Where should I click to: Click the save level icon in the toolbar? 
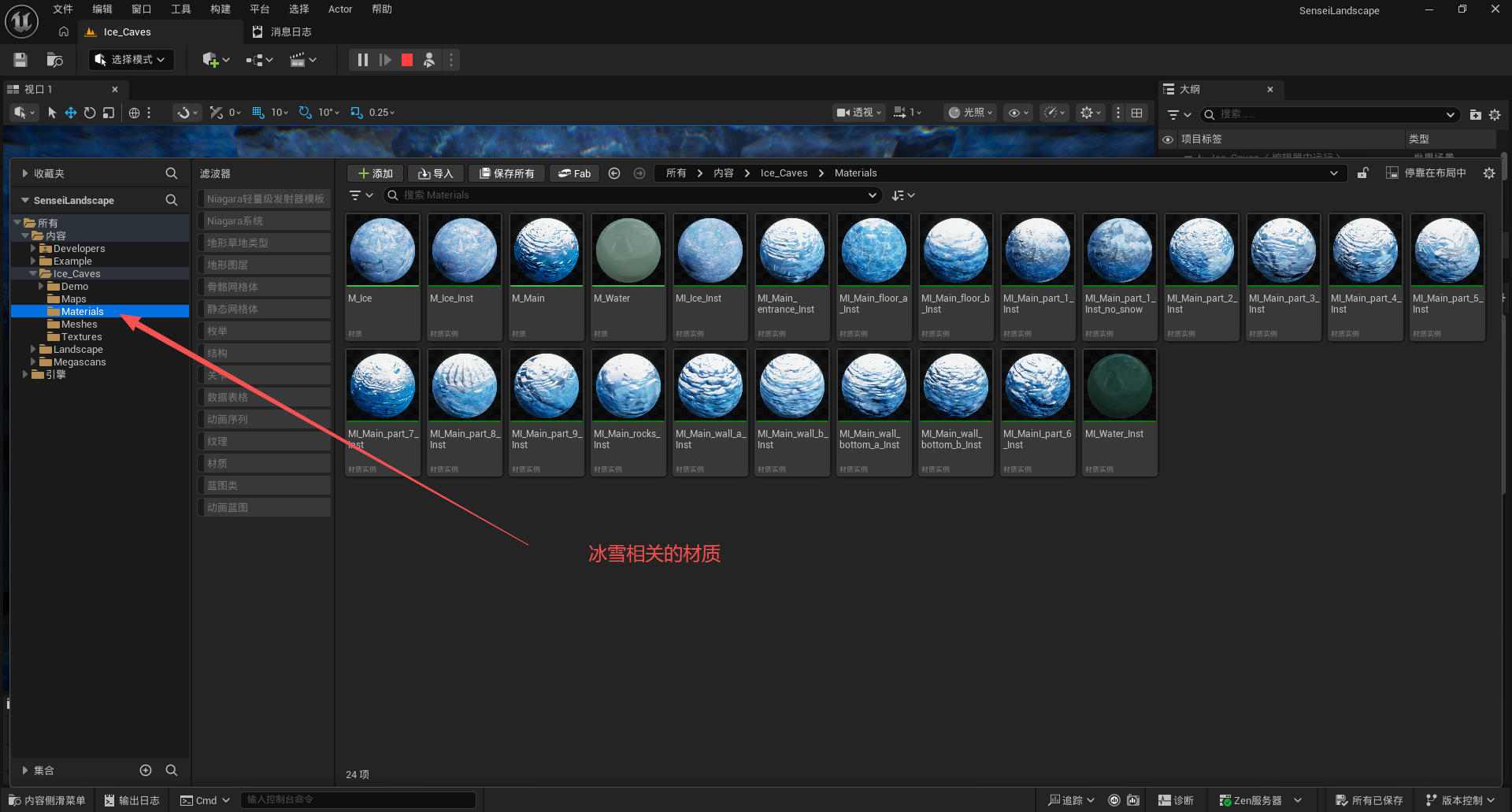coord(20,60)
